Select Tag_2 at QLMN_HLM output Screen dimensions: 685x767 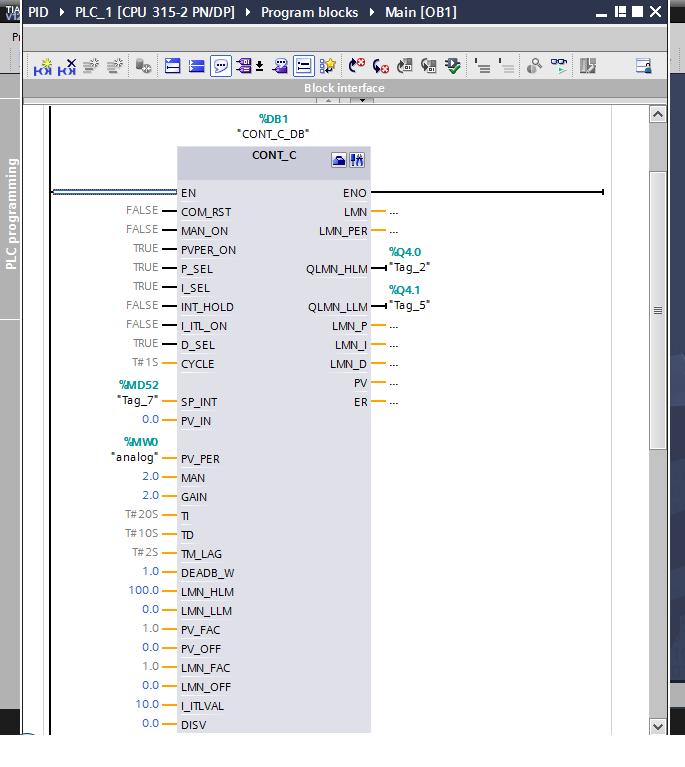[x=410, y=268]
